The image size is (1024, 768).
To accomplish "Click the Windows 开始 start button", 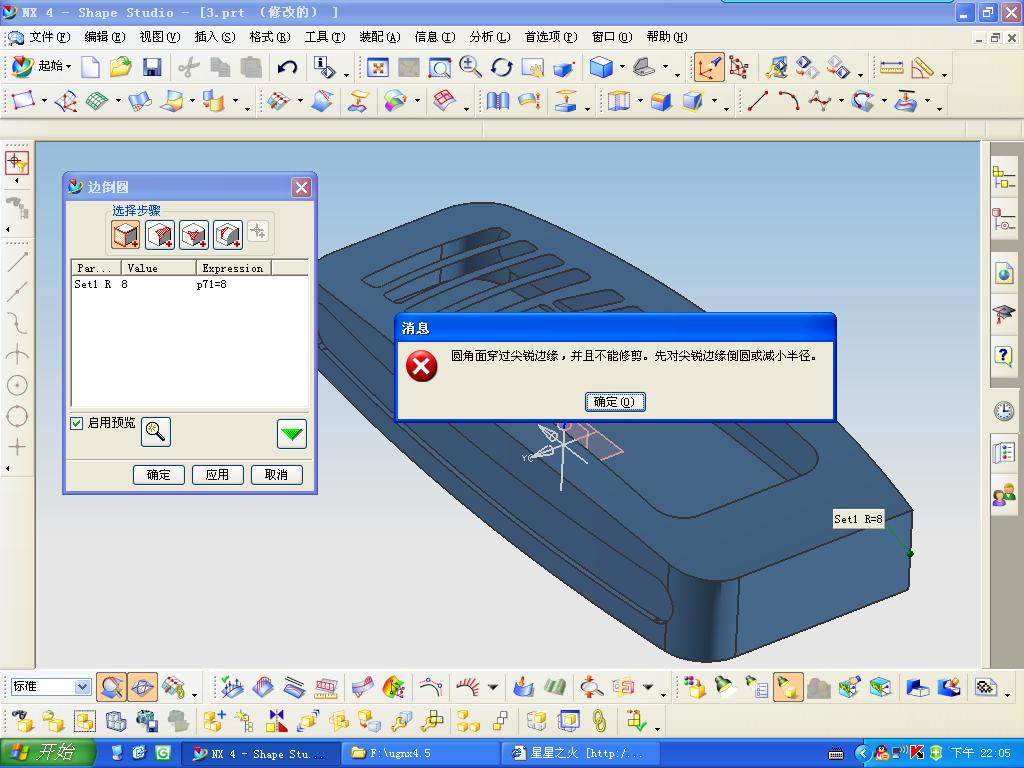I will pyautogui.click(x=48, y=752).
